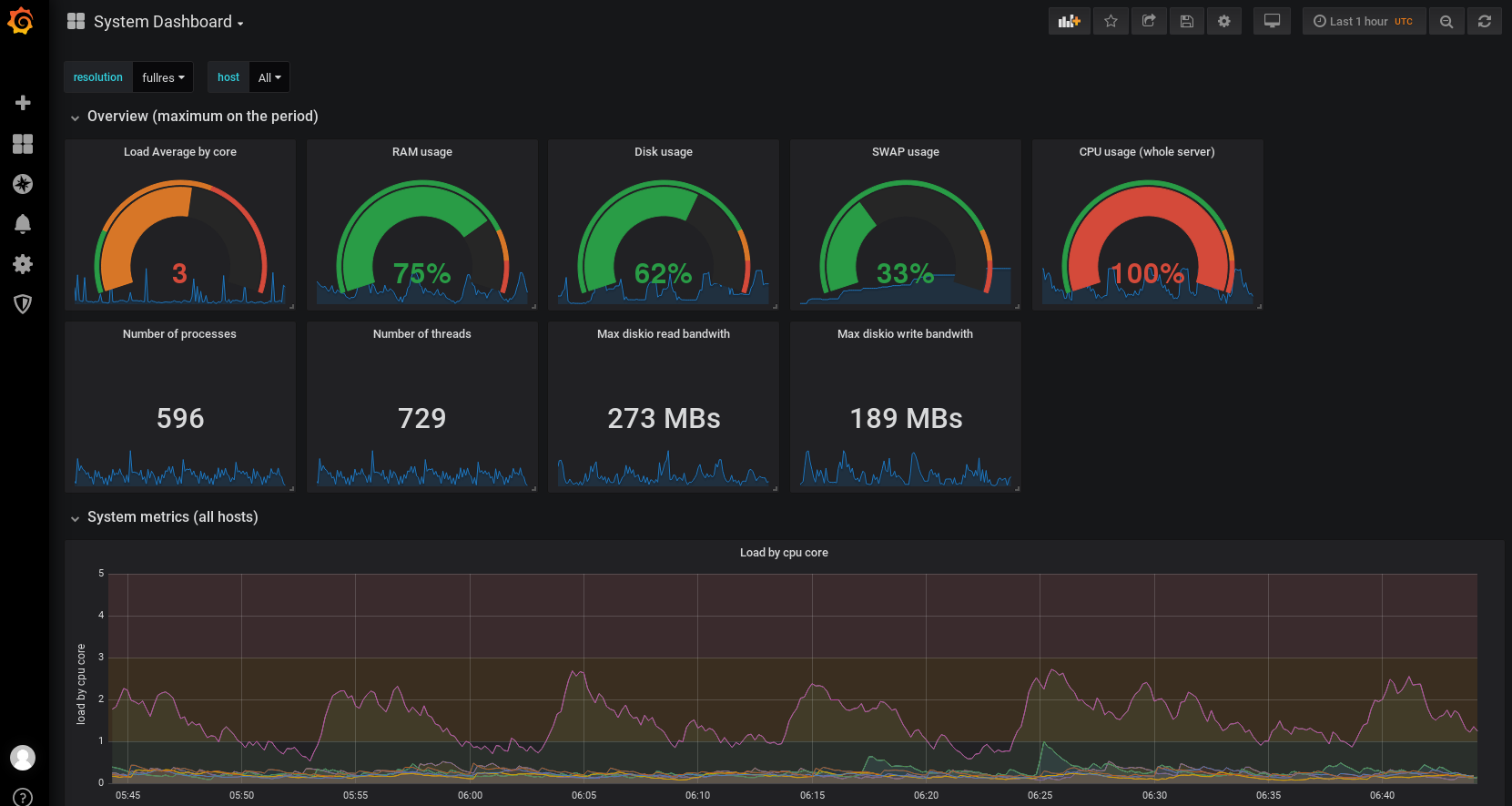The width and height of the screenshot is (1512, 806).
Task: Click the 62% Disk usage gauge
Action: click(x=664, y=238)
